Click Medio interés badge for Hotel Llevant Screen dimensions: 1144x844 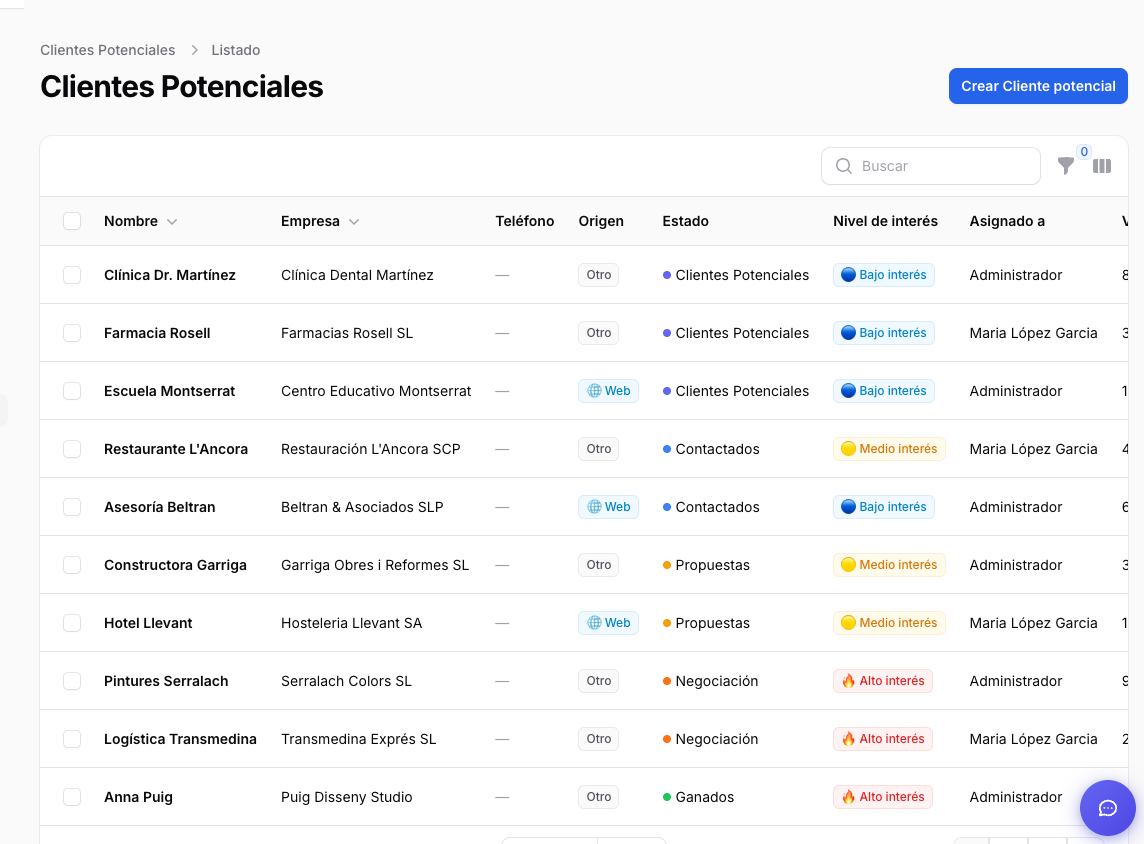889,623
